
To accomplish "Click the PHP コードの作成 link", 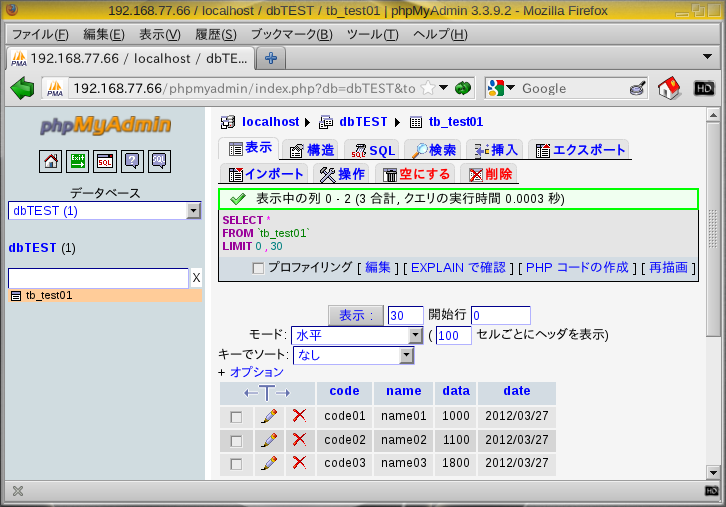I will pos(577,267).
